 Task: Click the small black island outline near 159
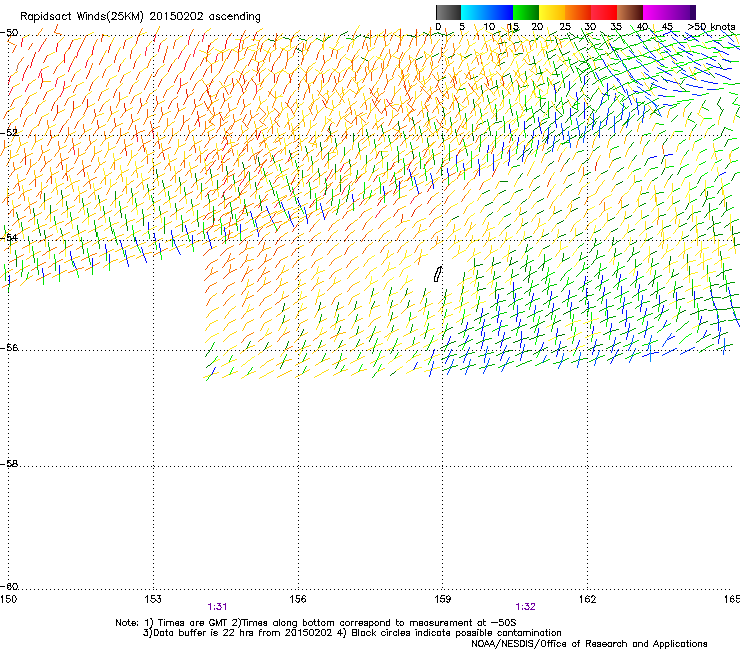click(437, 274)
